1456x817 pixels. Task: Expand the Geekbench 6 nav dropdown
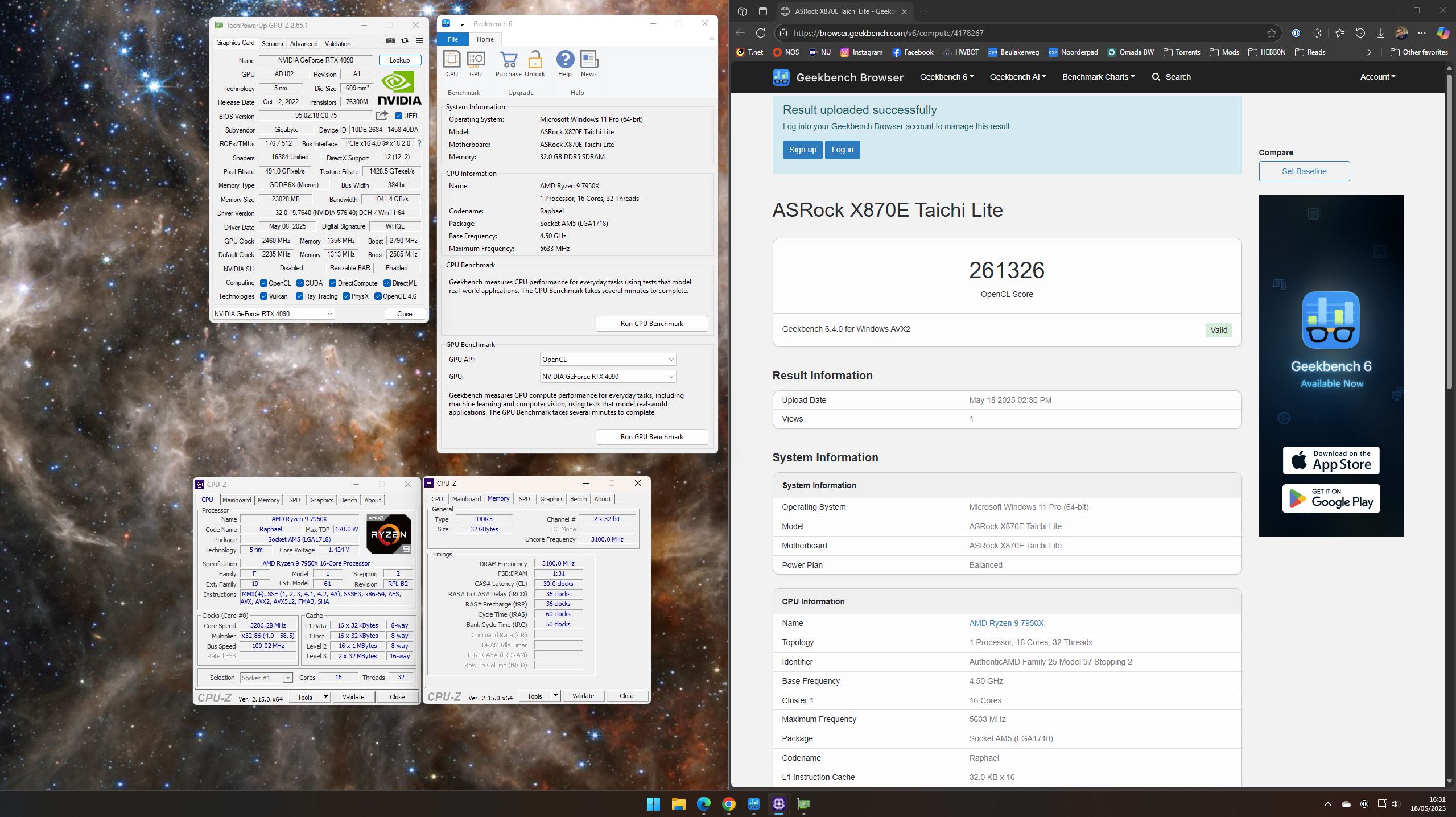(947, 77)
